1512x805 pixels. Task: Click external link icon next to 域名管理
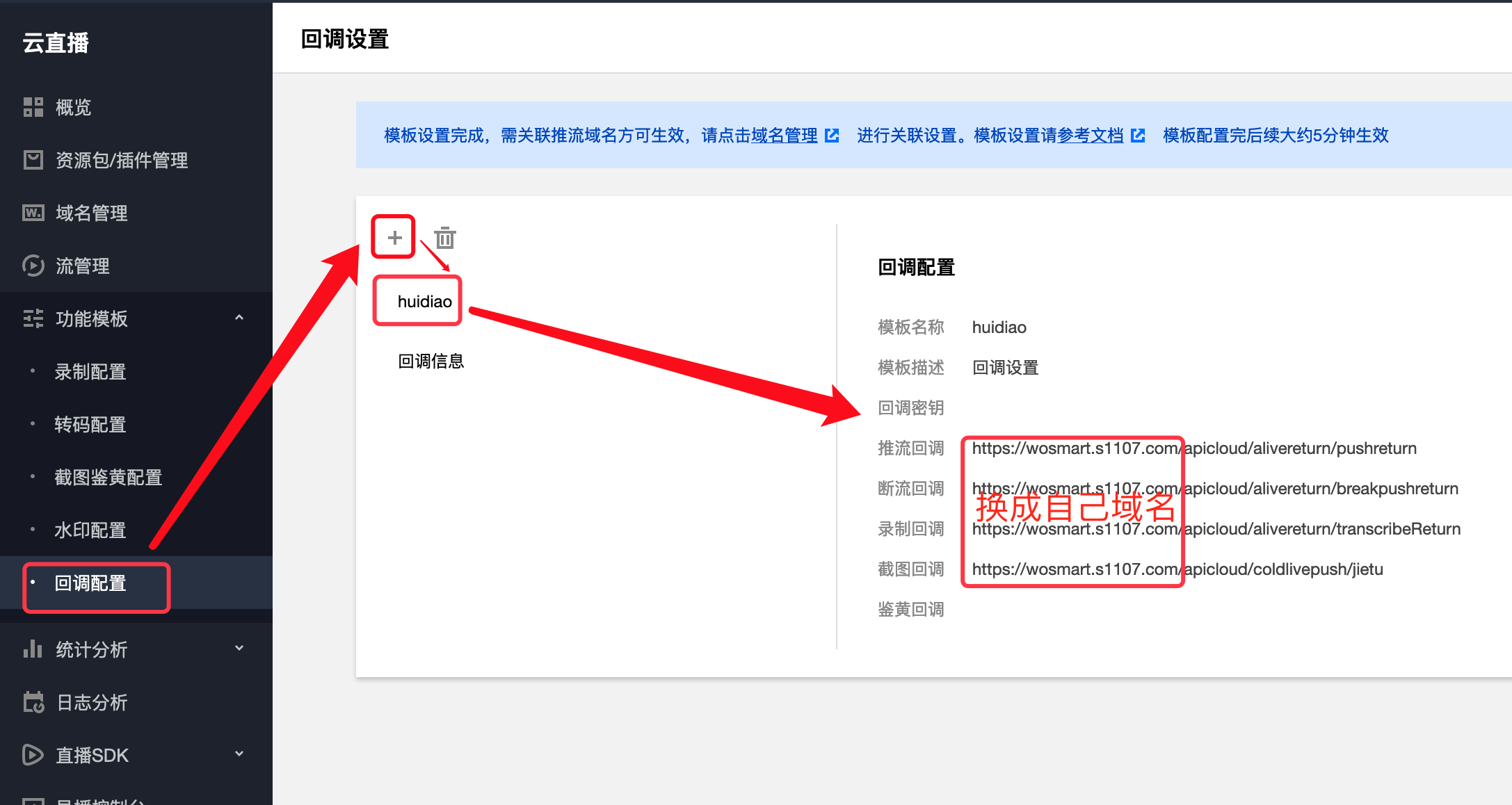point(832,136)
